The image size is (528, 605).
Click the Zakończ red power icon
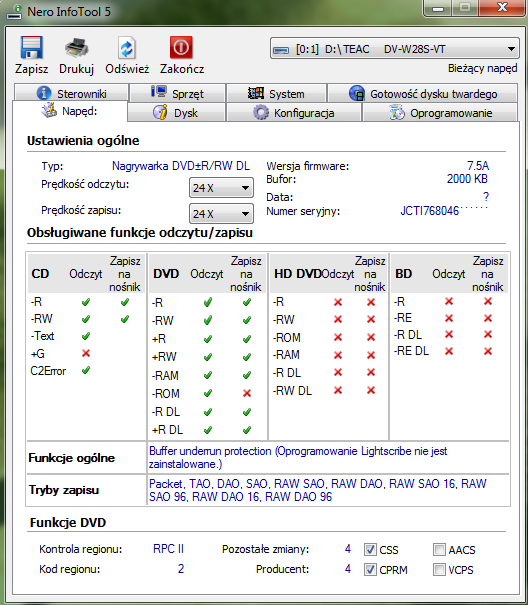tap(181, 47)
